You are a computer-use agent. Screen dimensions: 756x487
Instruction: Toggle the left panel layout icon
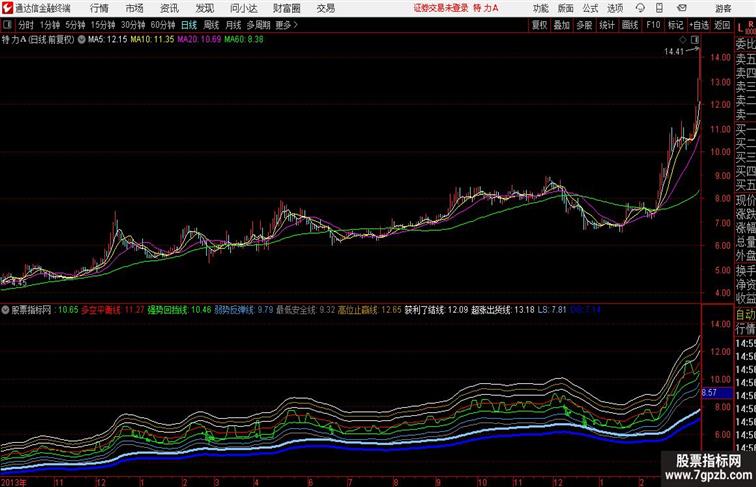(7, 25)
